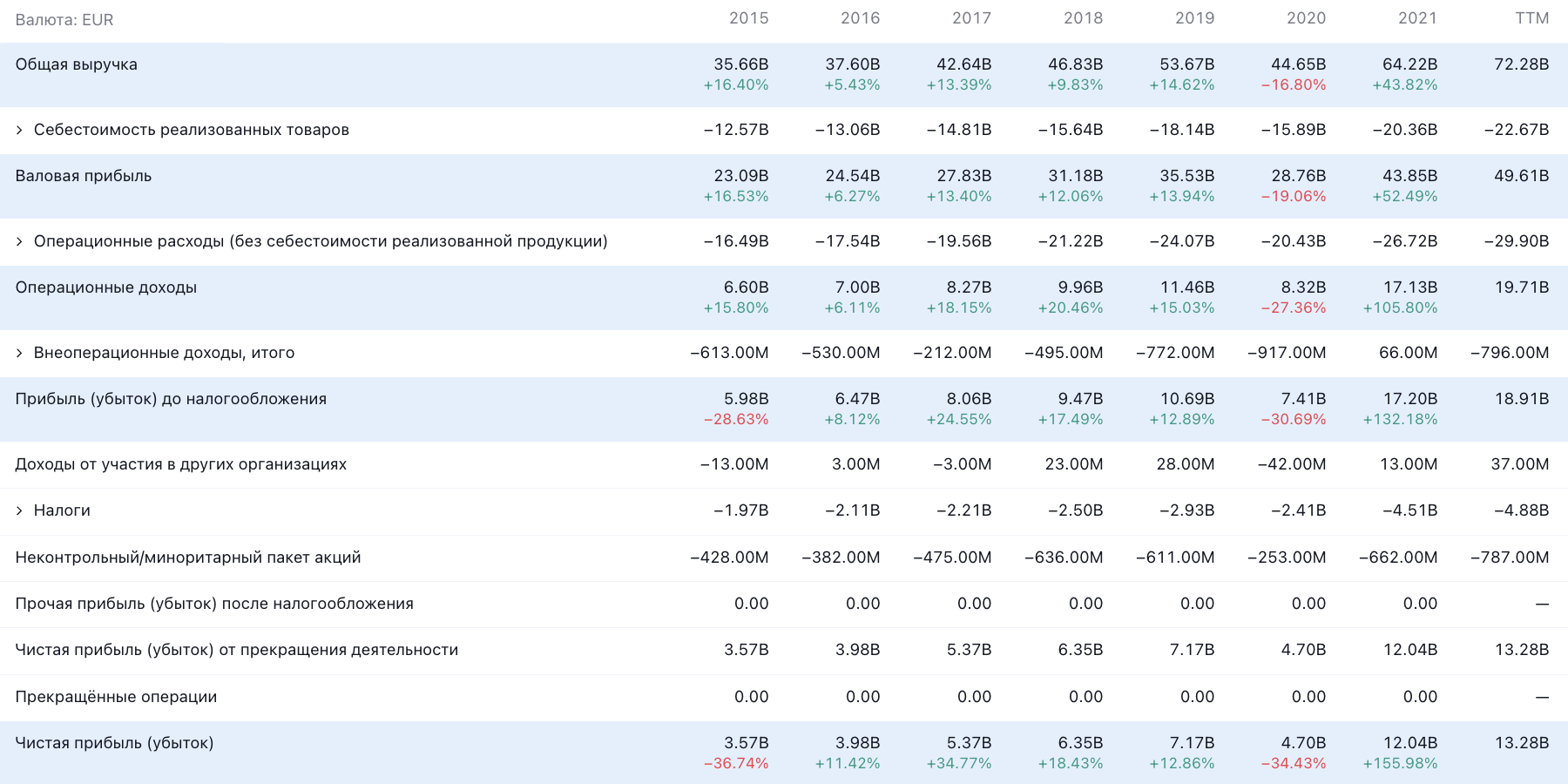
Task: Click the 2019 column header
Action: (x=1195, y=18)
